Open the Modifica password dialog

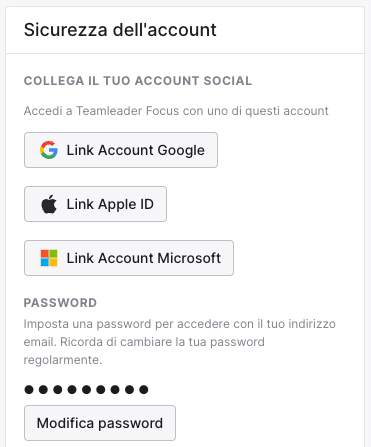(x=100, y=423)
